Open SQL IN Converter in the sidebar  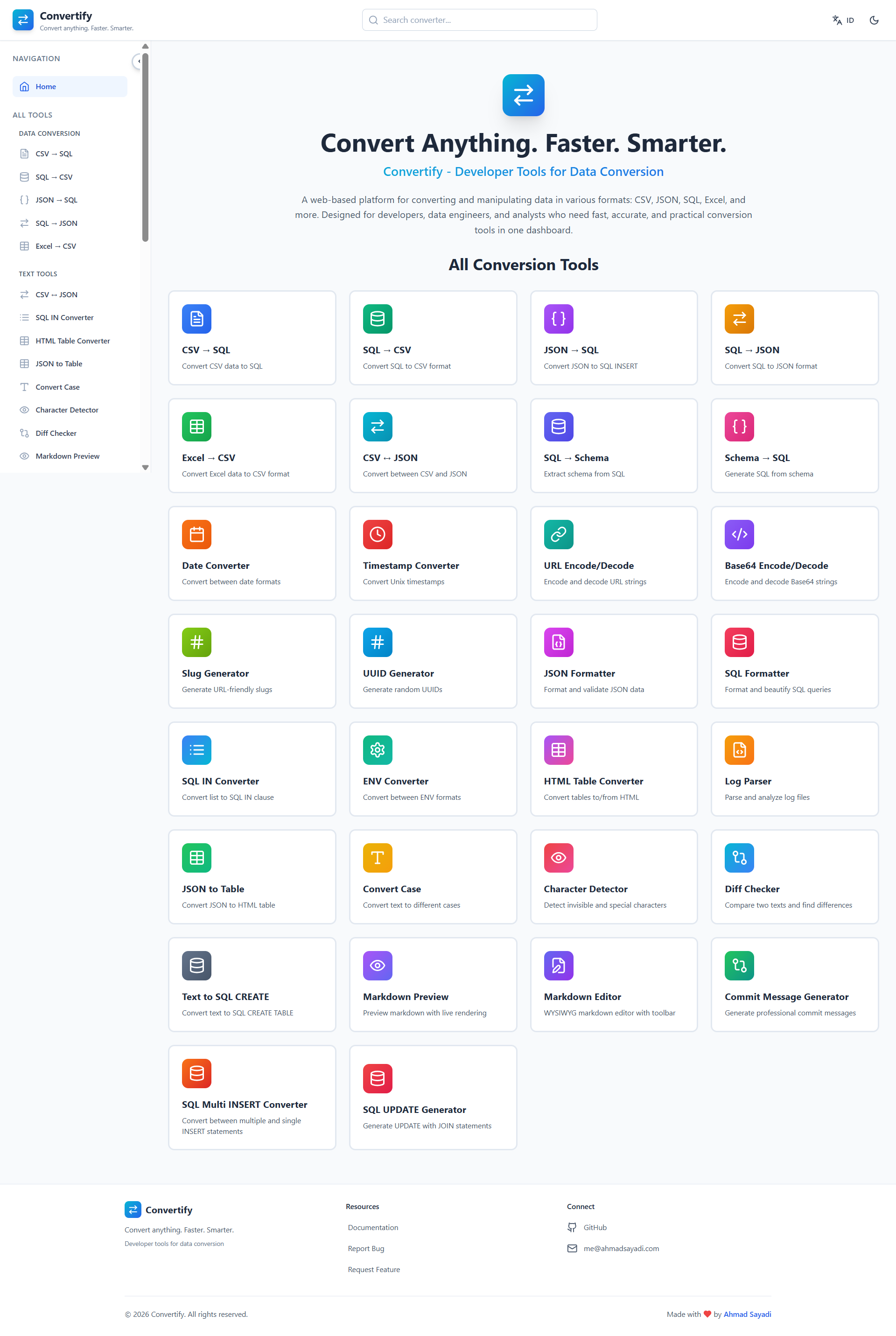point(70,318)
